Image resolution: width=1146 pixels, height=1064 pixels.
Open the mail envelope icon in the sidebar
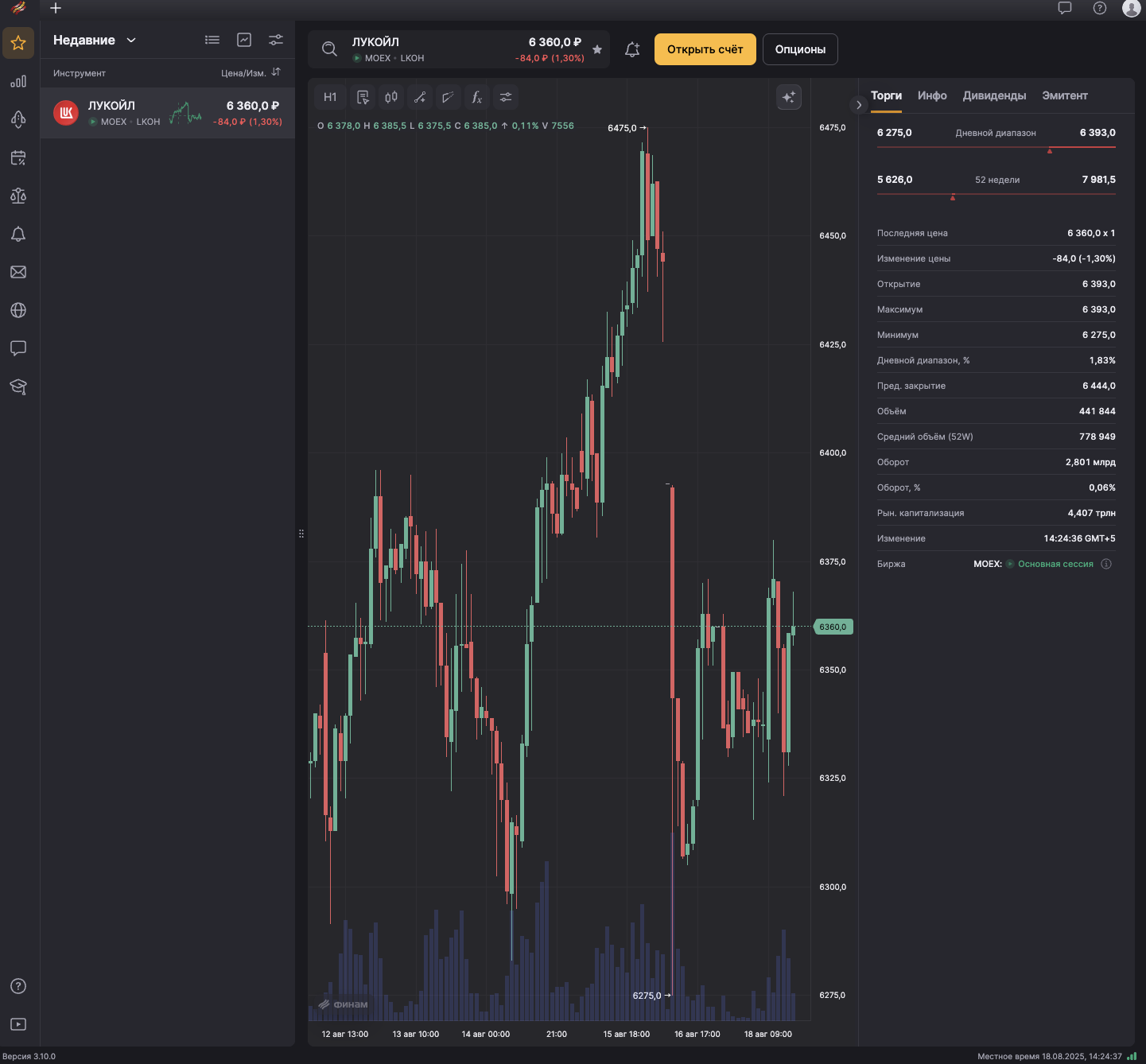[x=18, y=272]
